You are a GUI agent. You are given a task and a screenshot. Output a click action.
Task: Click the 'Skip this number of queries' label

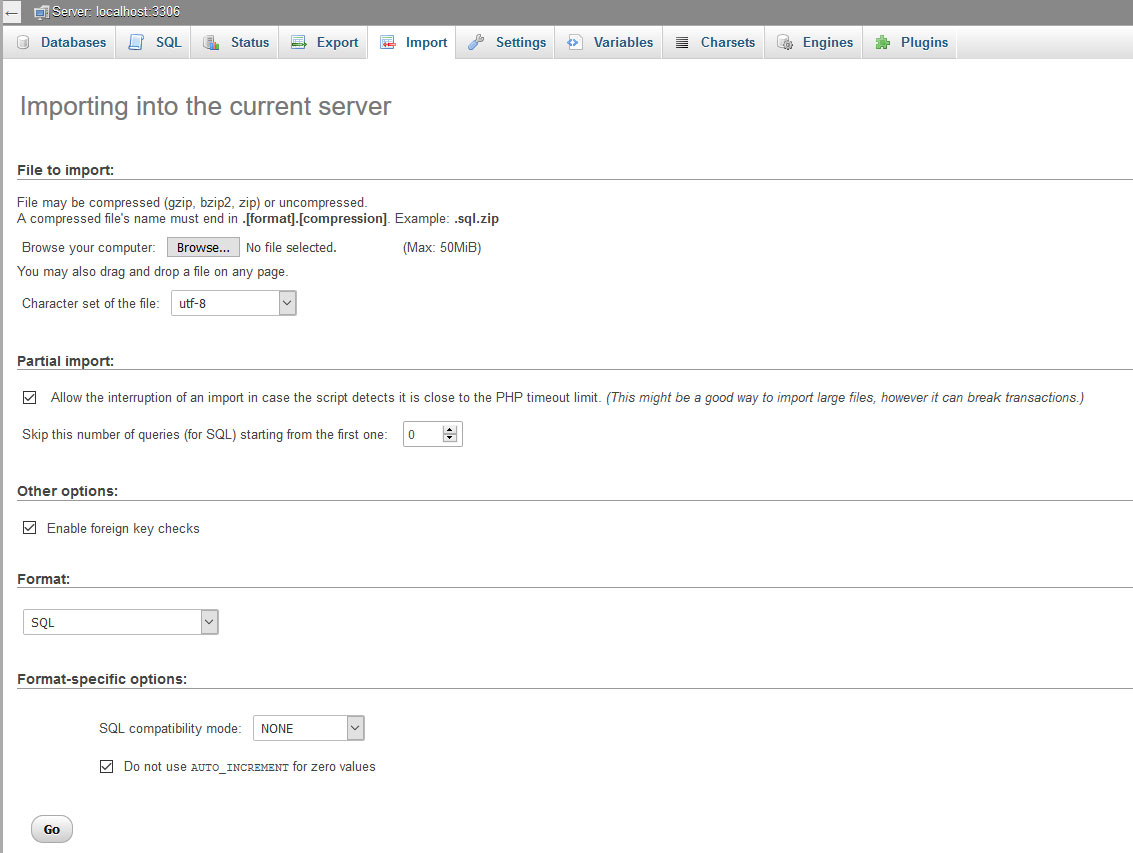click(x=204, y=434)
